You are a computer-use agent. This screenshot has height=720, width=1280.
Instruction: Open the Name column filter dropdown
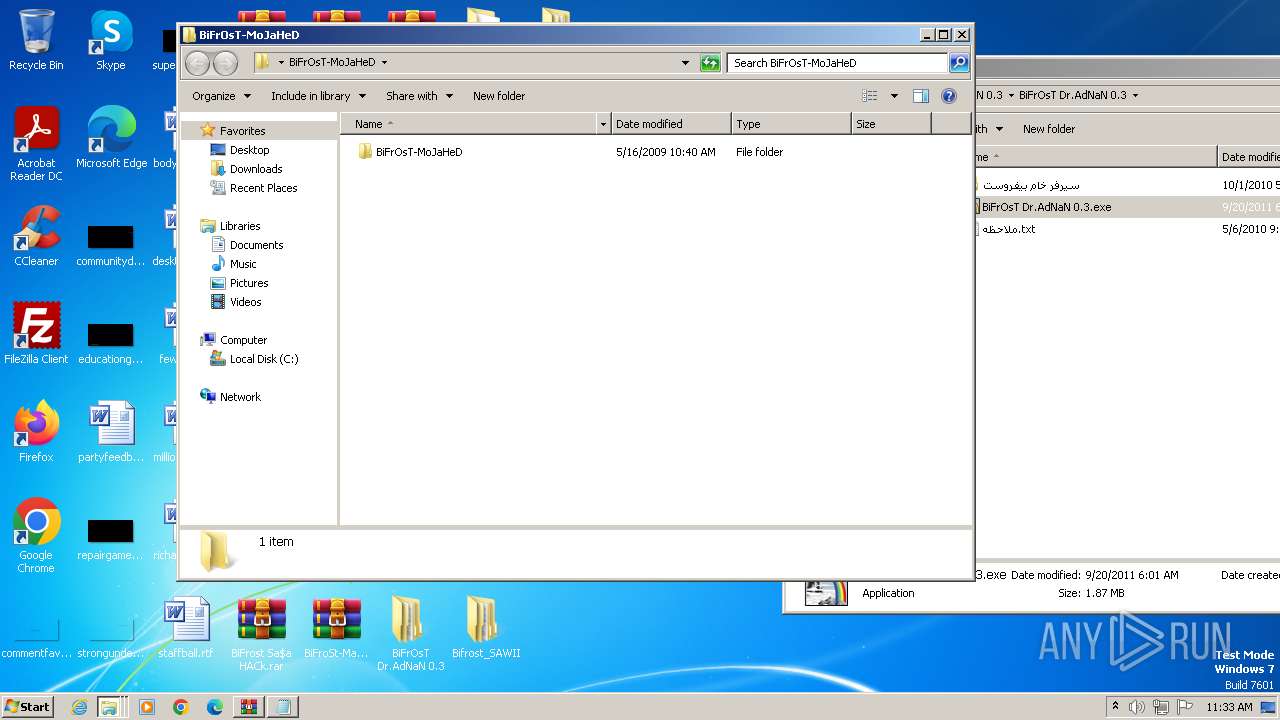603,124
